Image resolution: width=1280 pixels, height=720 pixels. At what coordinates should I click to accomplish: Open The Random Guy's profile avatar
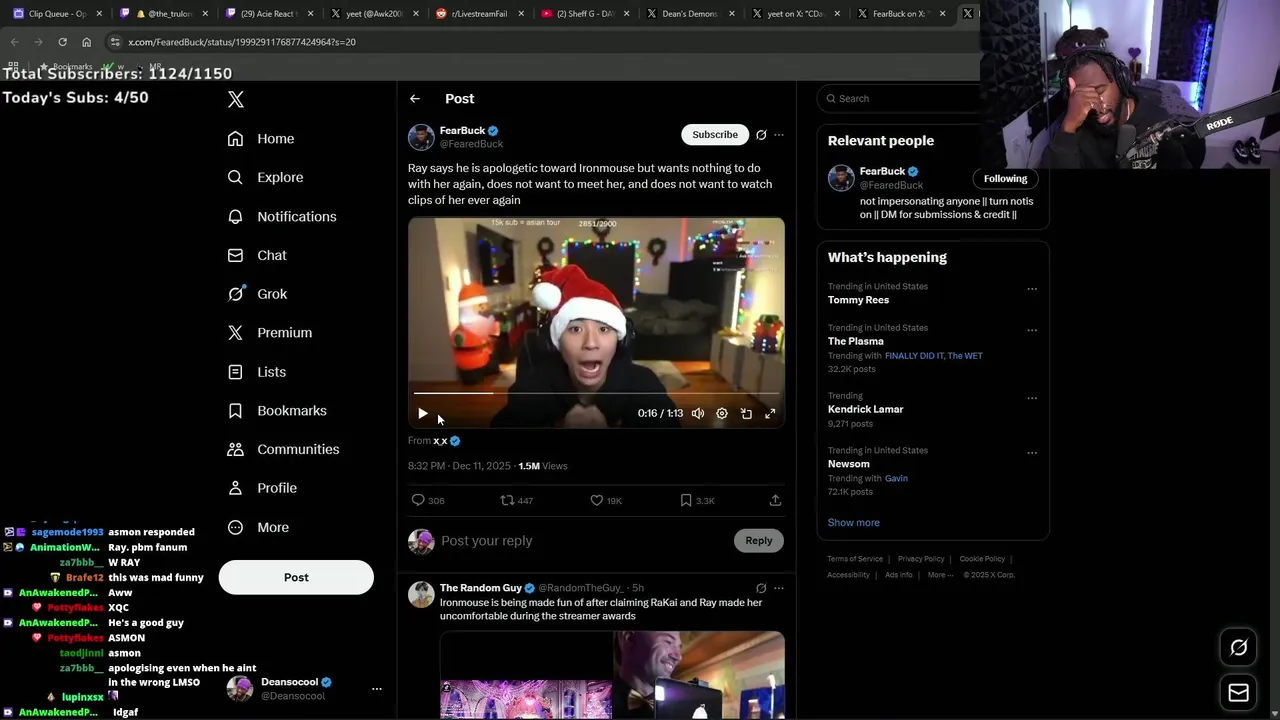pyautogui.click(x=422, y=594)
